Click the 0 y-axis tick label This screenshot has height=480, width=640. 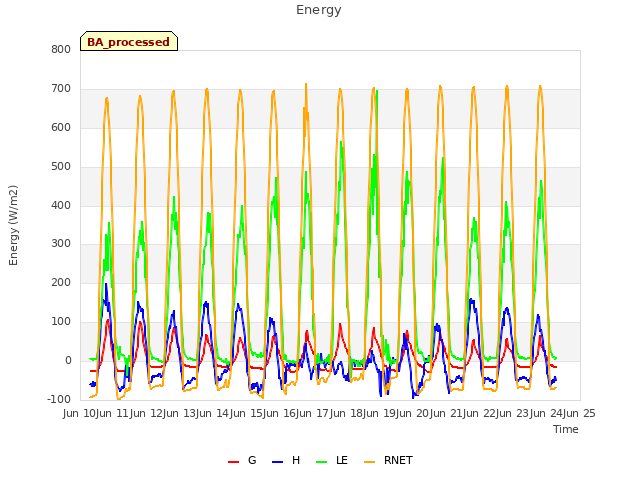click(x=68, y=360)
